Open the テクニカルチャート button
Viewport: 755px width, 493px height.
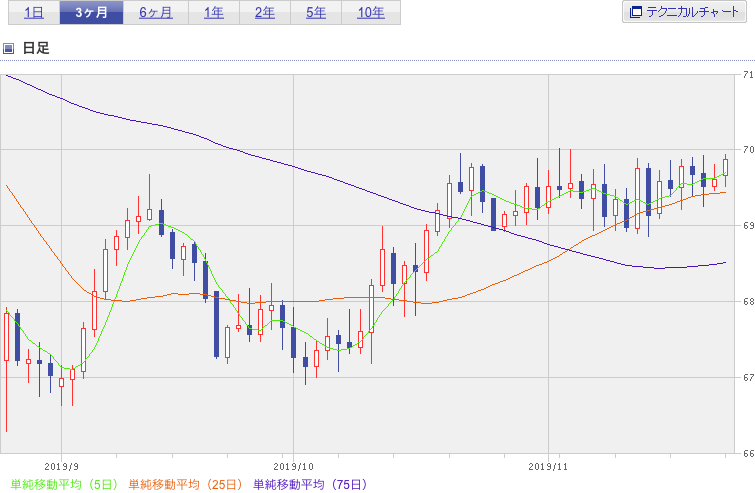684,12
